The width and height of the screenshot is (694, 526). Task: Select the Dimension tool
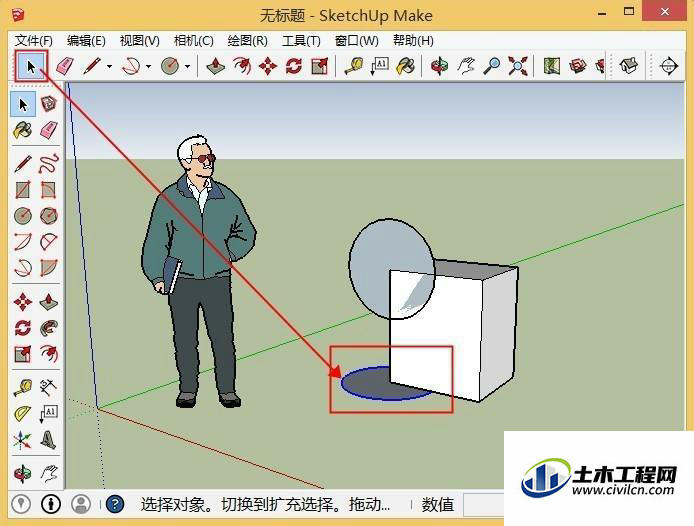(x=48, y=387)
